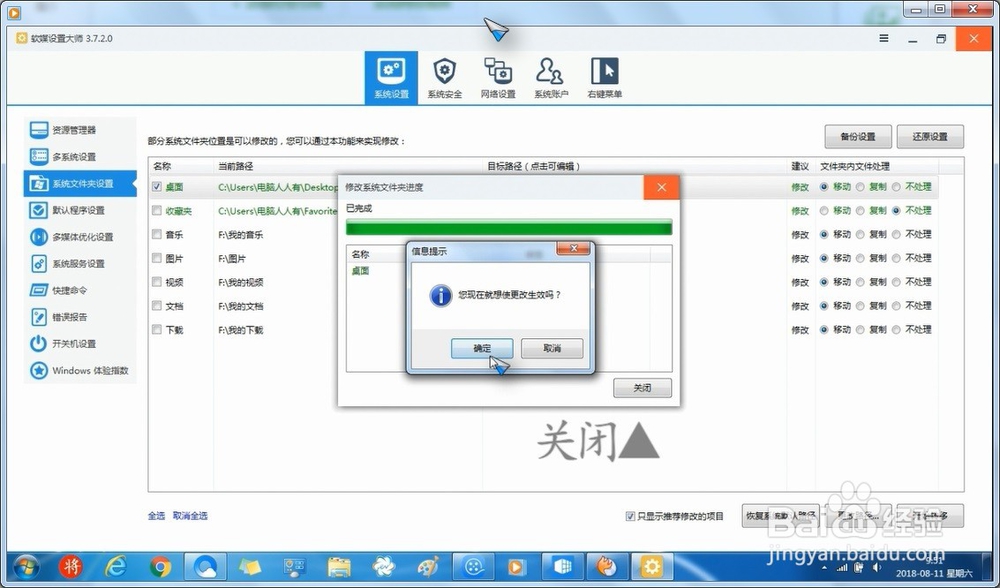
Task: Check the 下载 row checkbox
Action: point(157,330)
